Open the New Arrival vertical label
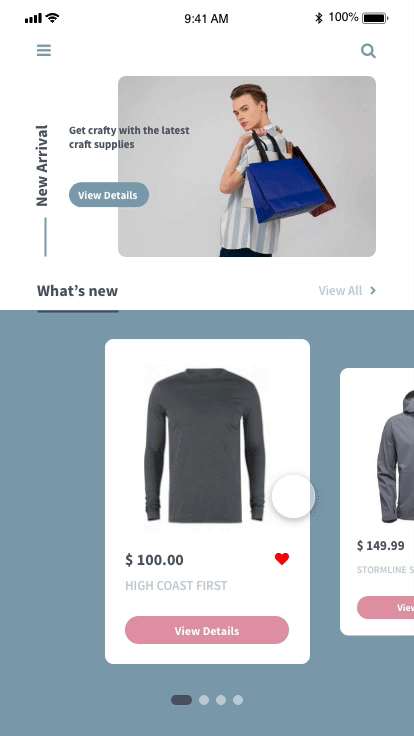Image resolution: width=414 pixels, height=736 pixels. (42, 165)
